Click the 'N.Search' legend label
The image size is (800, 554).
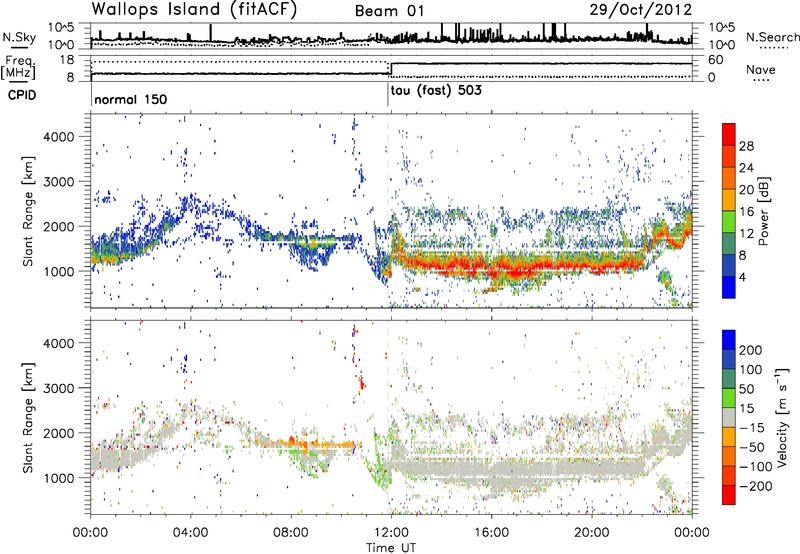click(x=772, y=37)
